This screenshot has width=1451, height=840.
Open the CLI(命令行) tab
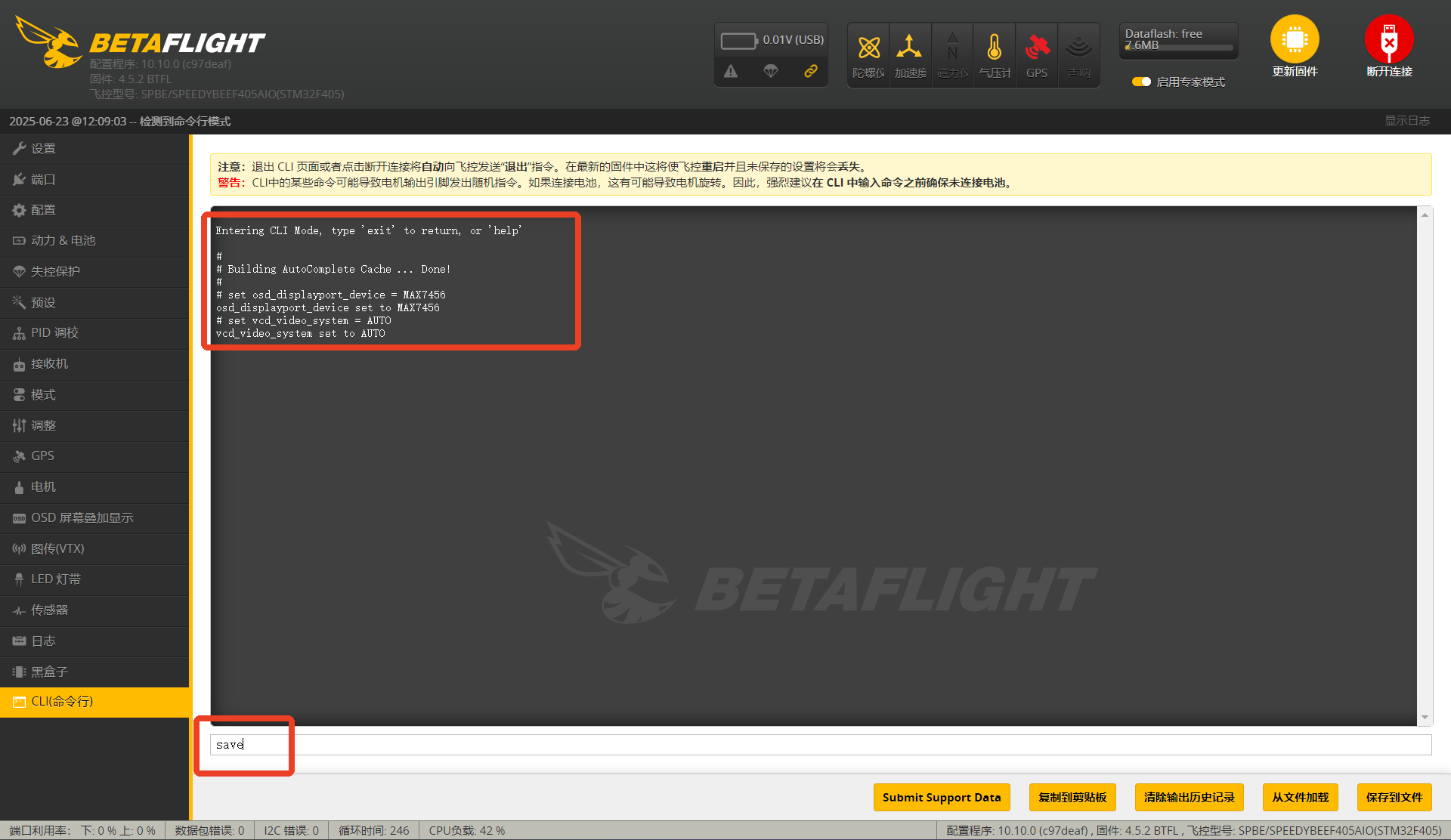(94, 702)
